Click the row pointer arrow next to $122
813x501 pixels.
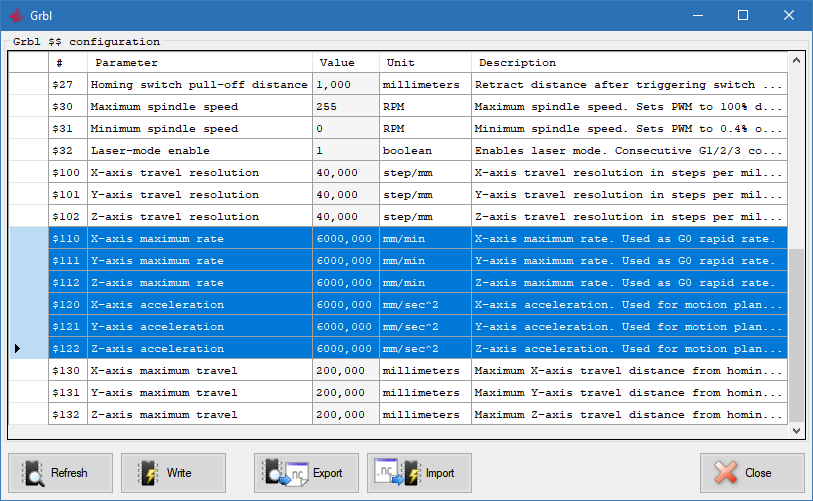(17, 349)
